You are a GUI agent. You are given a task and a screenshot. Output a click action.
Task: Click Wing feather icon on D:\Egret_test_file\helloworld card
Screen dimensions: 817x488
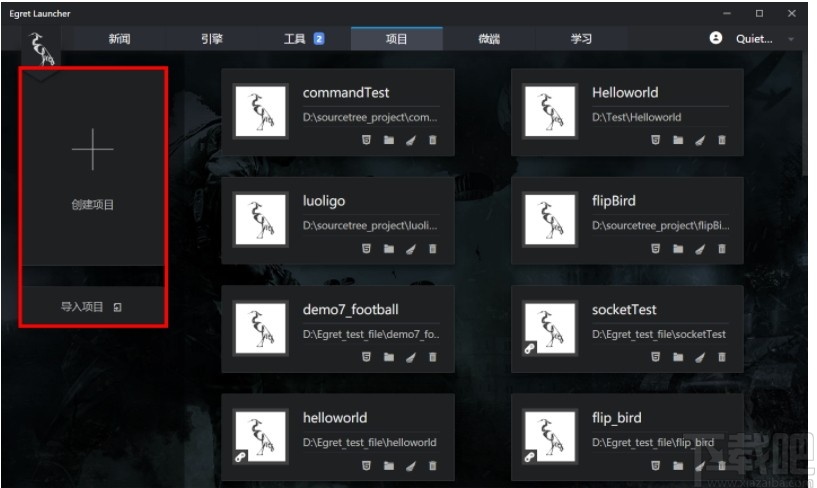pyautogui.click(x=411, y=466)
